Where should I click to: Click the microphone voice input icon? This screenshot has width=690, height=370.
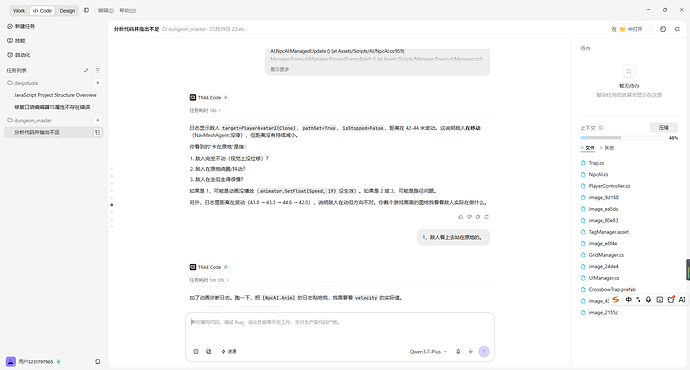pyautogui.click(x=458, y=352)
